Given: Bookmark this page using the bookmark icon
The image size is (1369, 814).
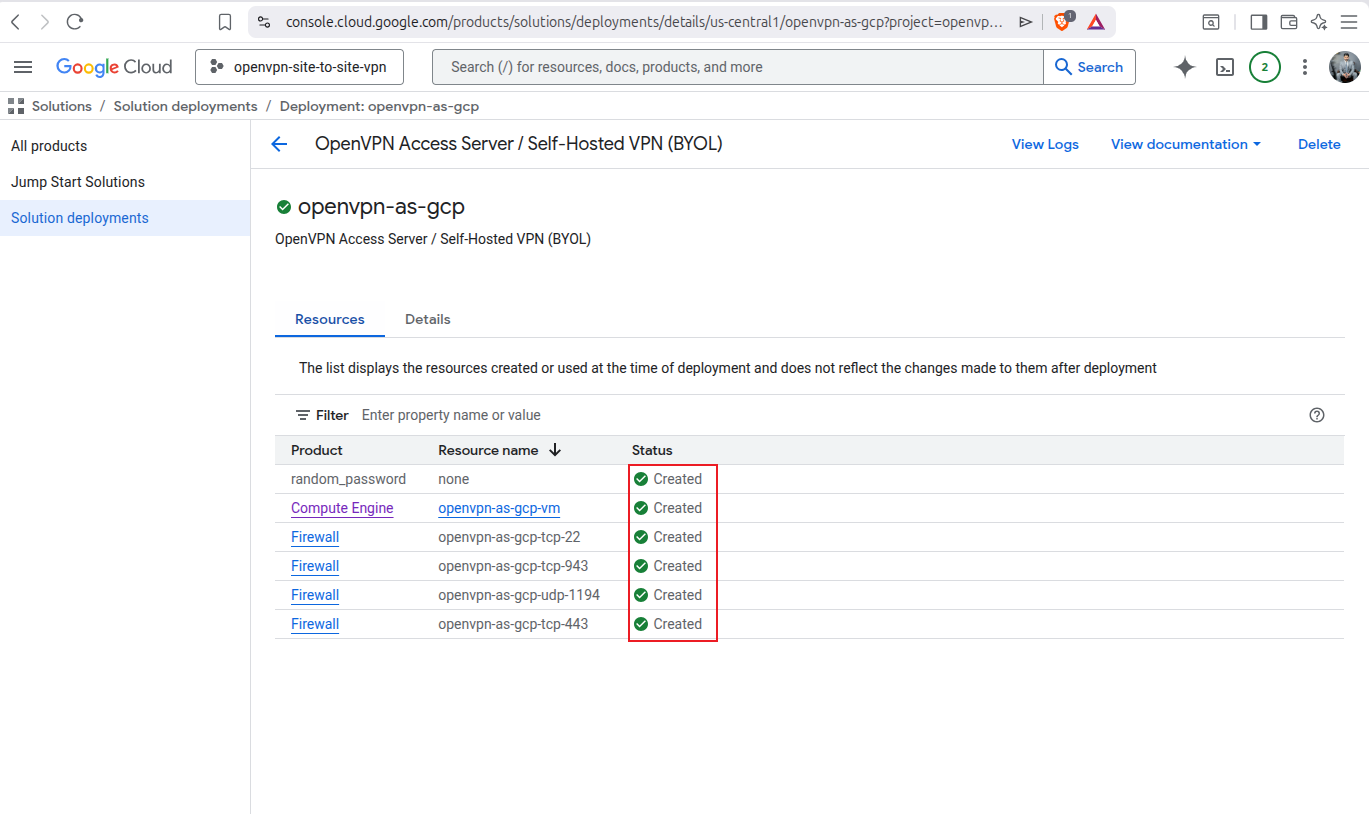Looking at the screenshot, I should tap(225, 22).
